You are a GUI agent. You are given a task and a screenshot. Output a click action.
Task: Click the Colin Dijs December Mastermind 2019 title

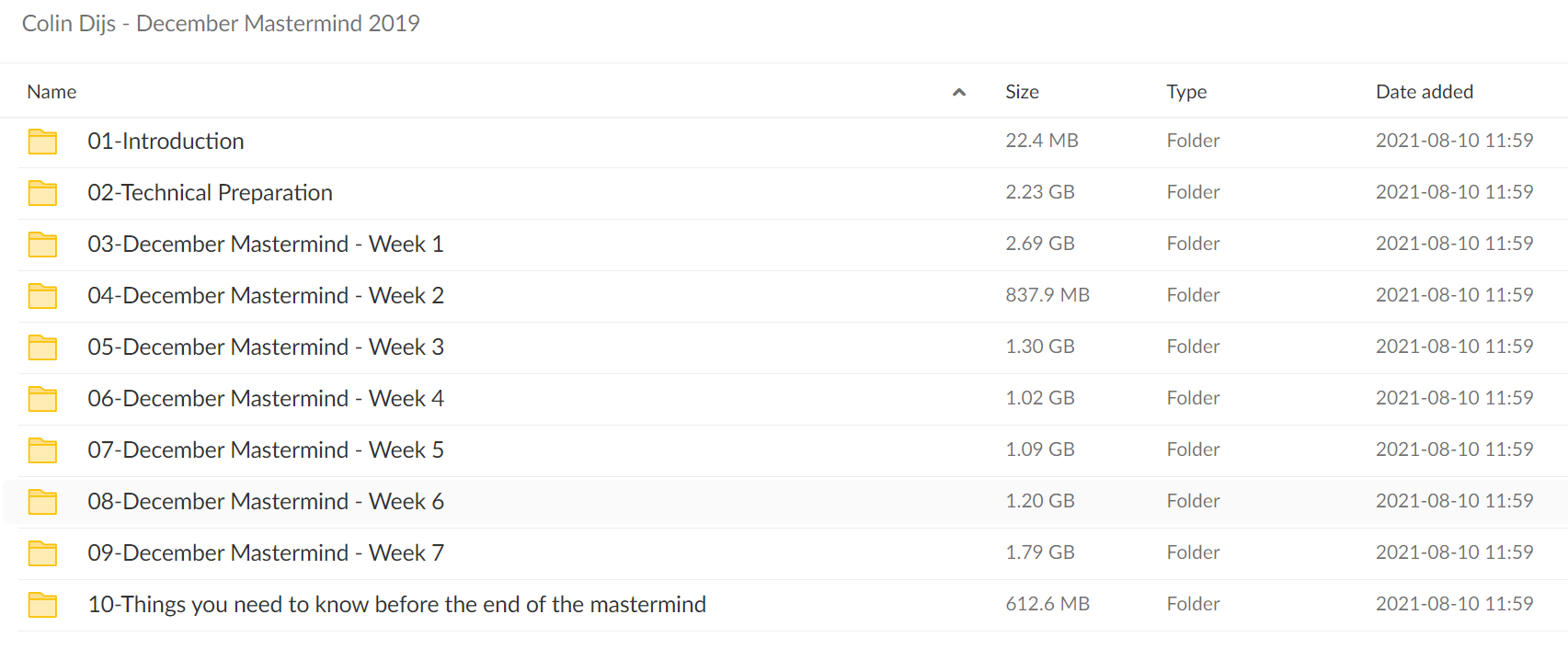pyautogui.click(x=221, y=24)
